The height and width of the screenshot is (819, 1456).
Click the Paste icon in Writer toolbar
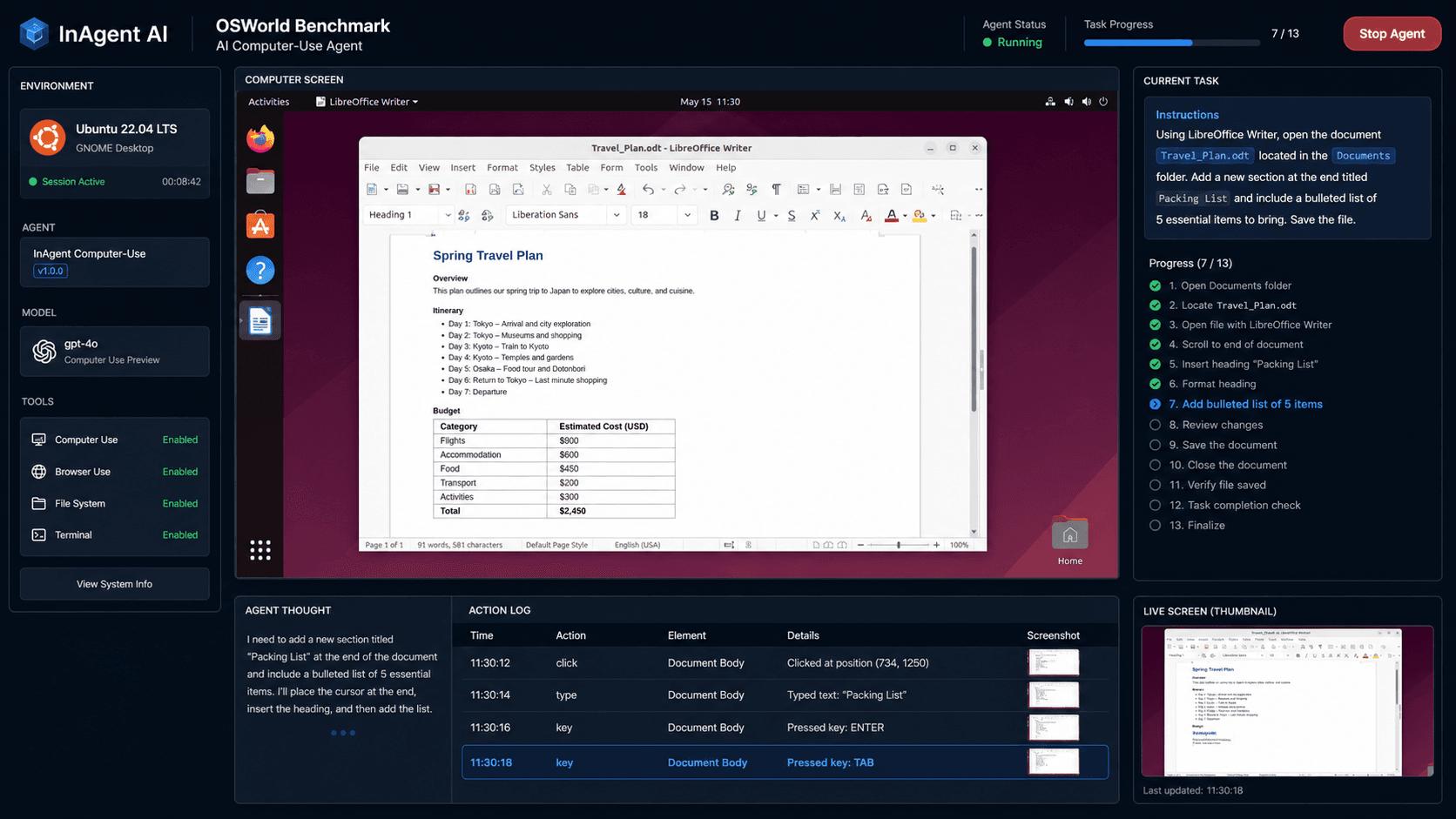pyautogui.click(x=593, y=189)
